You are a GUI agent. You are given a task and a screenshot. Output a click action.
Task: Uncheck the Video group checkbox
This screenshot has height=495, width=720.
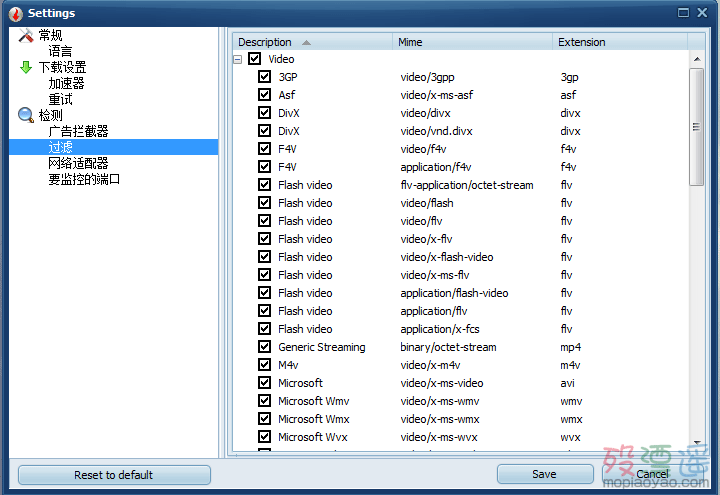254,59
